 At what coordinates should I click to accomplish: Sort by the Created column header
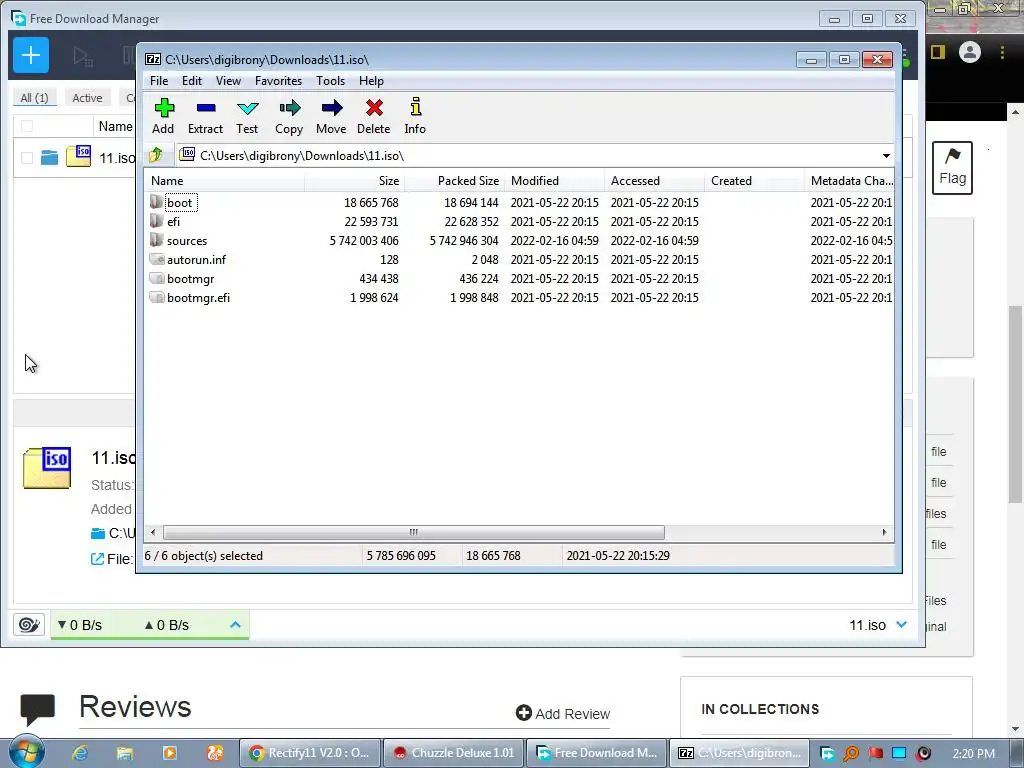754,181
